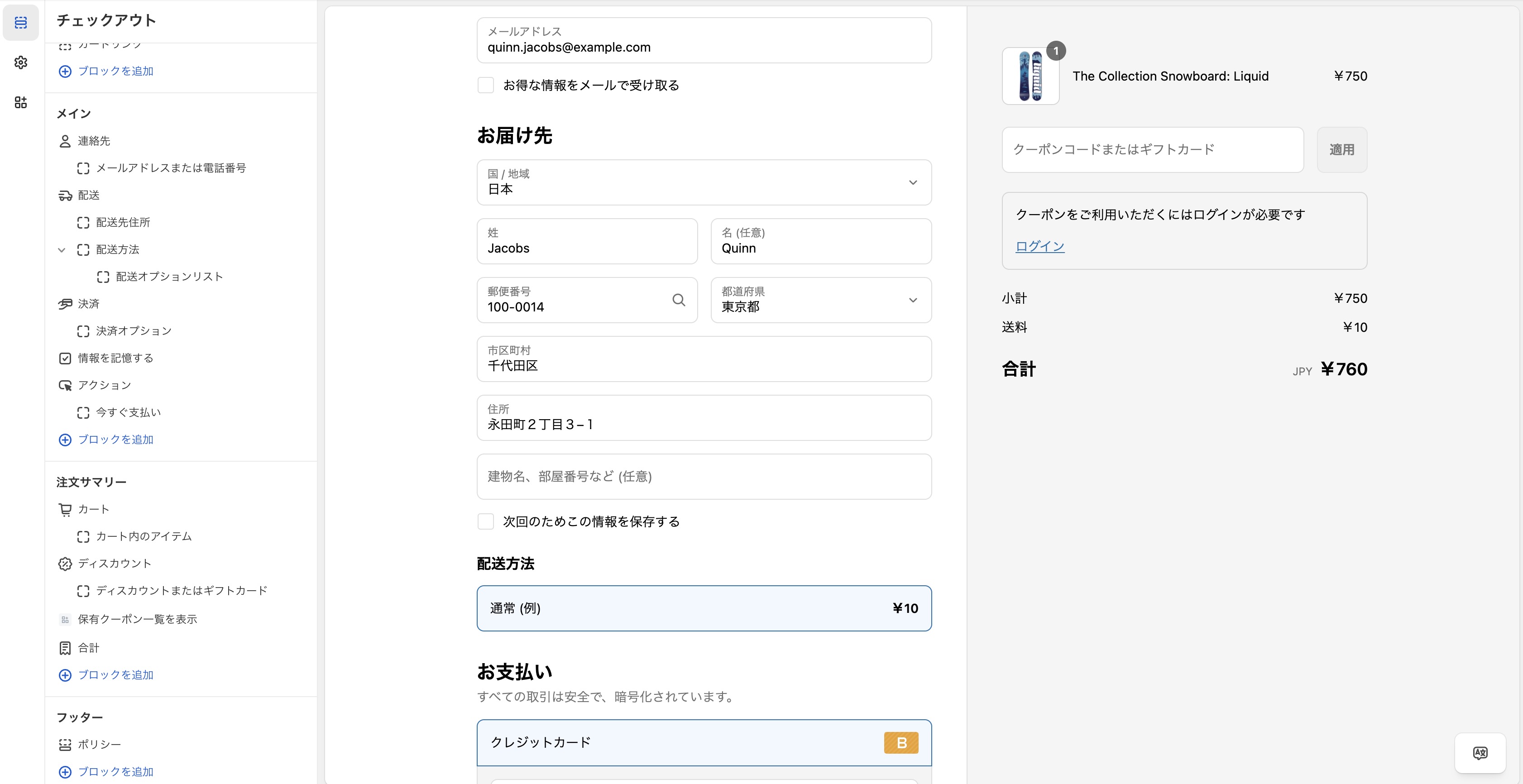
Task: Select the カート cart section in sidebar
Action: tap(93, 509)
